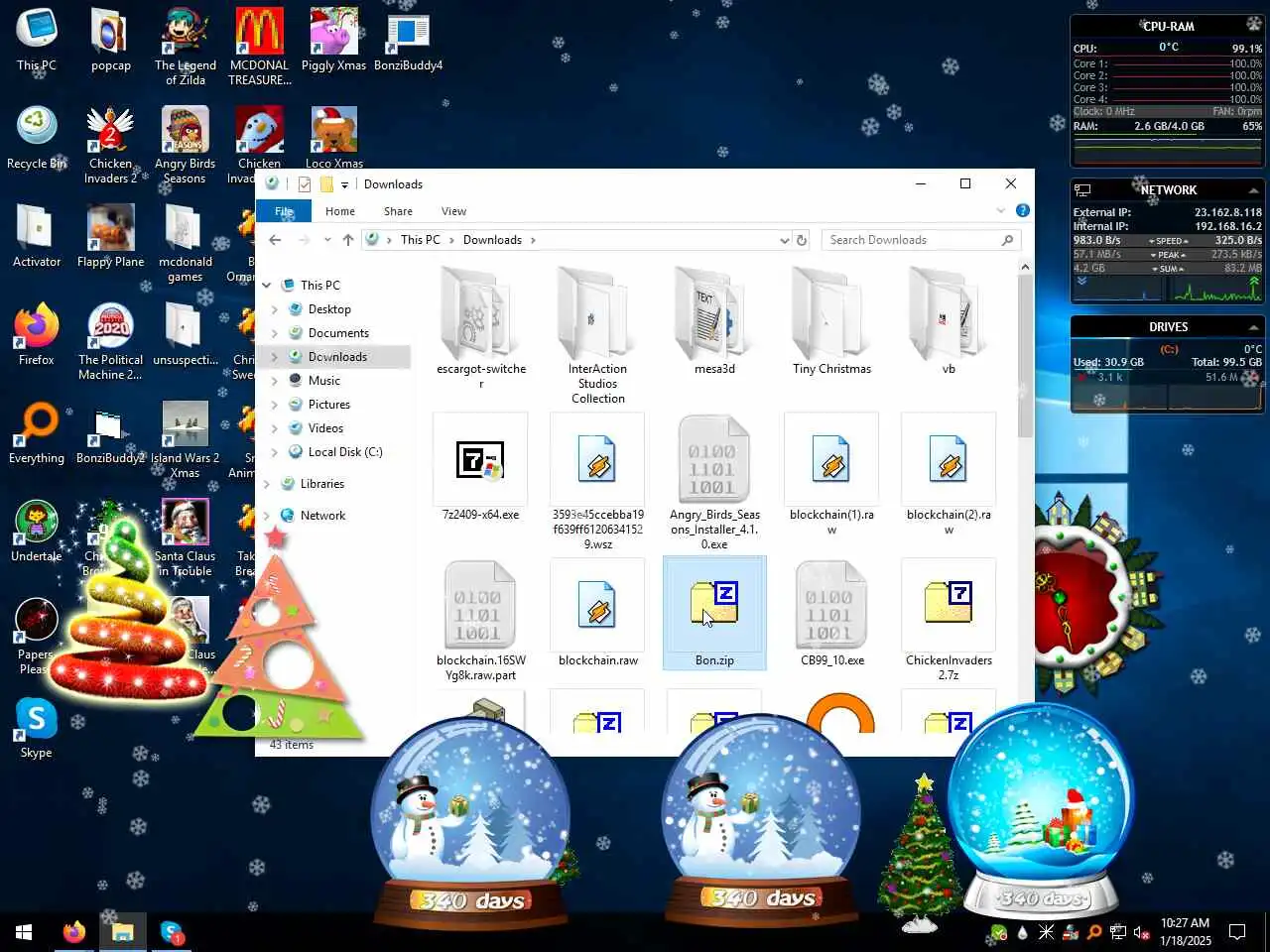
Task: Collapse the This PC tree node
Action: (267, 286)
